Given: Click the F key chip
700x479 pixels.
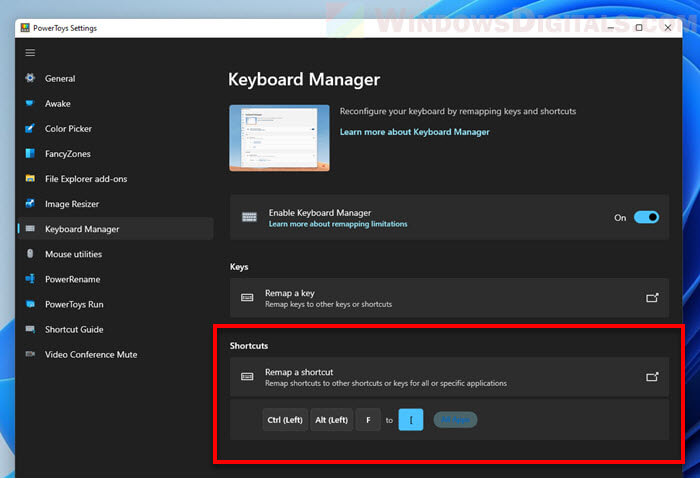Looking at the screenshot, I should point(368,420).
